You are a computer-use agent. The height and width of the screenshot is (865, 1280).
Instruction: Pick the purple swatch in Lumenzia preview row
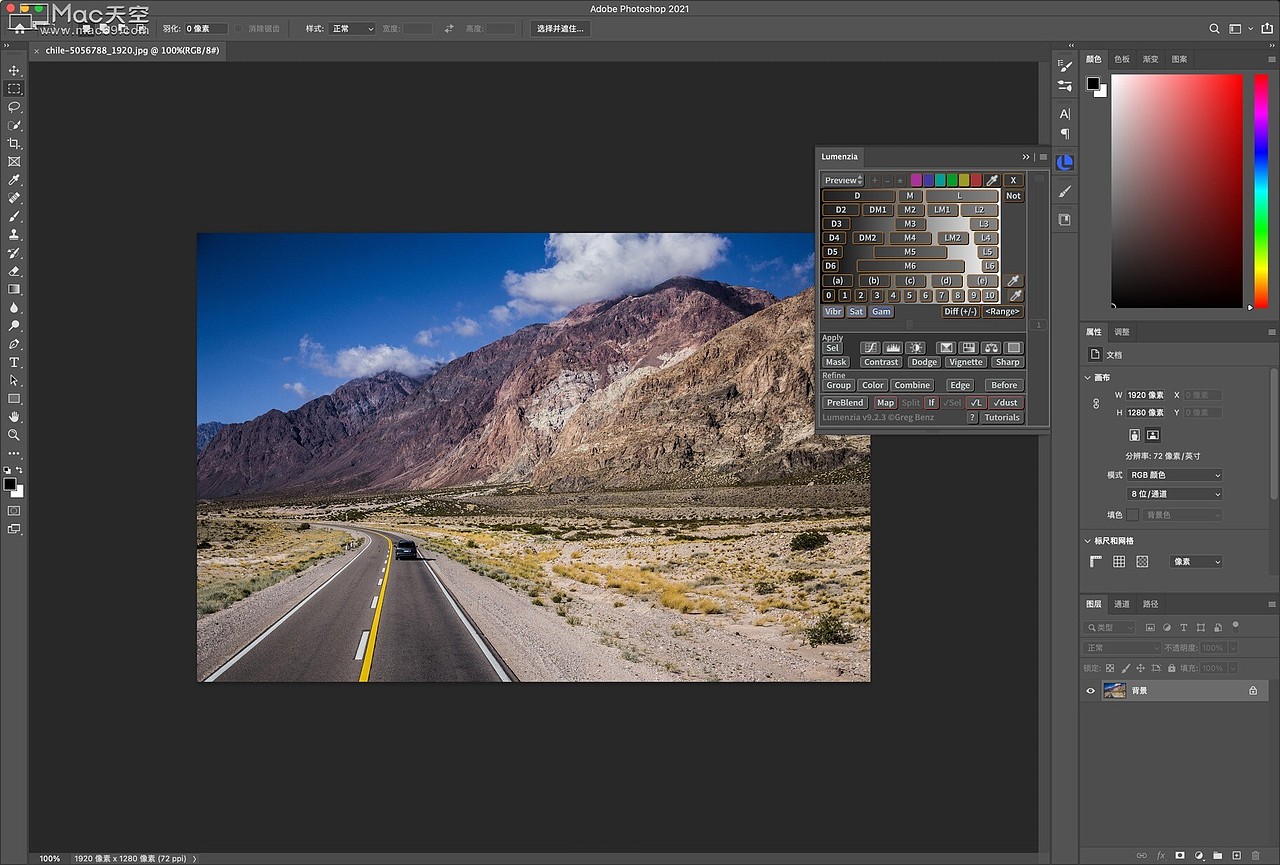(x=916, y=180)
